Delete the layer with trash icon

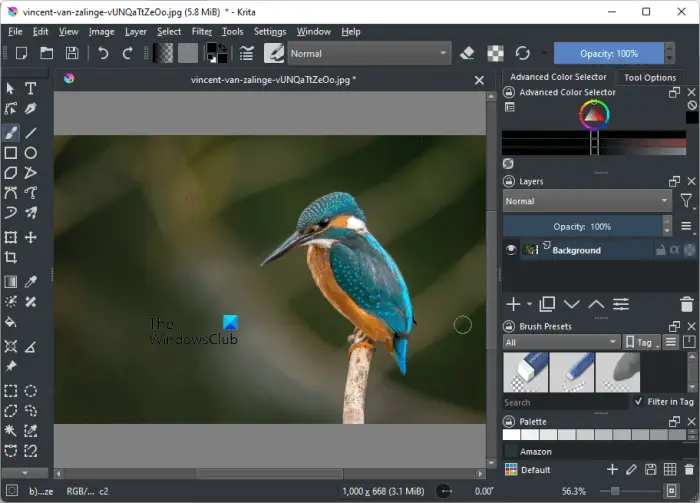(x=687, y=304)
